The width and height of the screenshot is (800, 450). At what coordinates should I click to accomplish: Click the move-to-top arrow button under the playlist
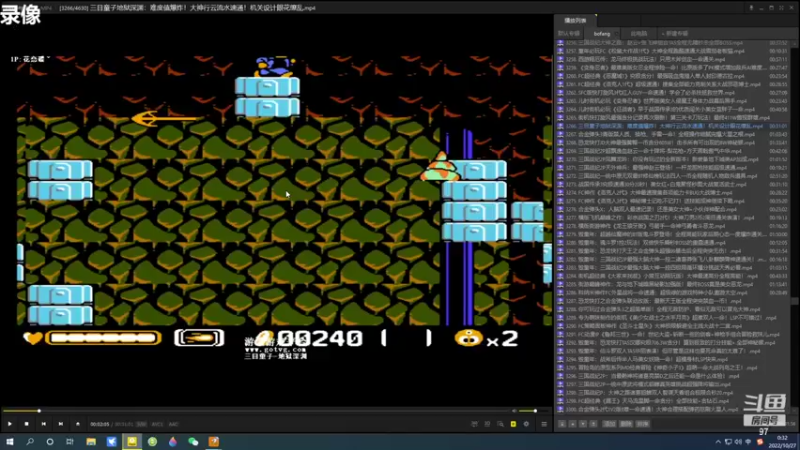(x=562, y=424)
